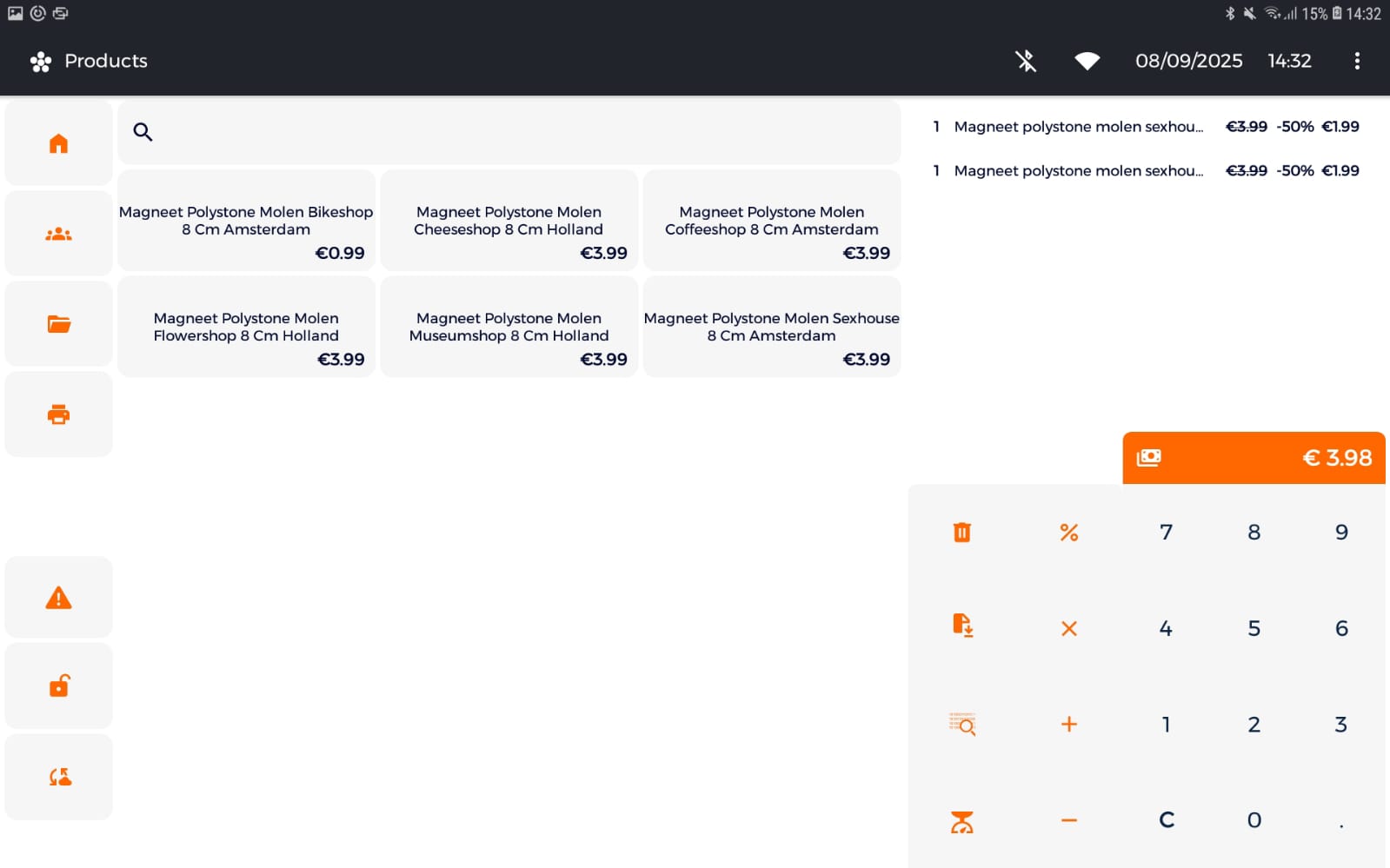This screenshot has width=1390, height=868.
Task: Tap the C clear key
Action: (1167, 820)
